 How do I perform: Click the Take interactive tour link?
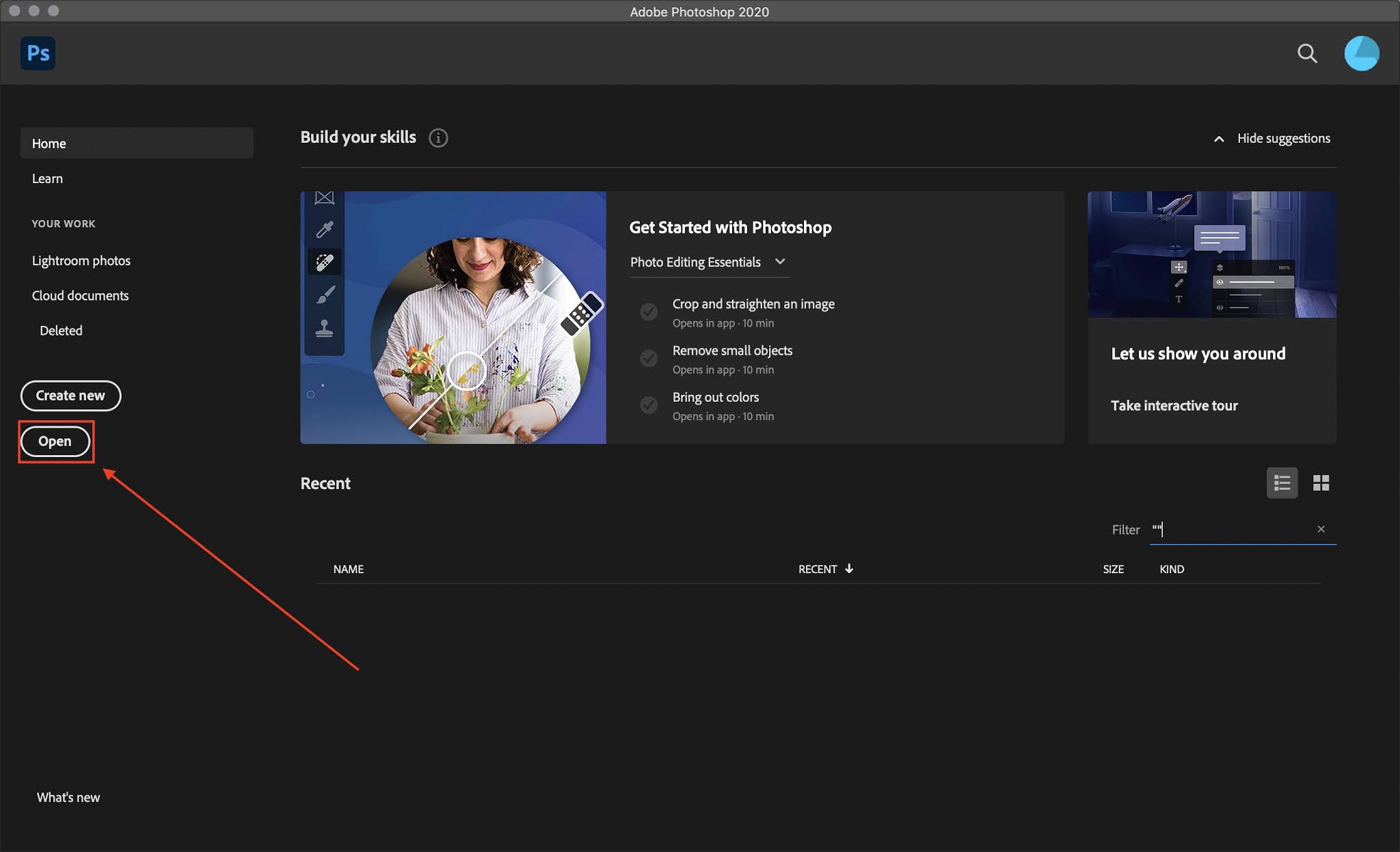(1174, 405)
